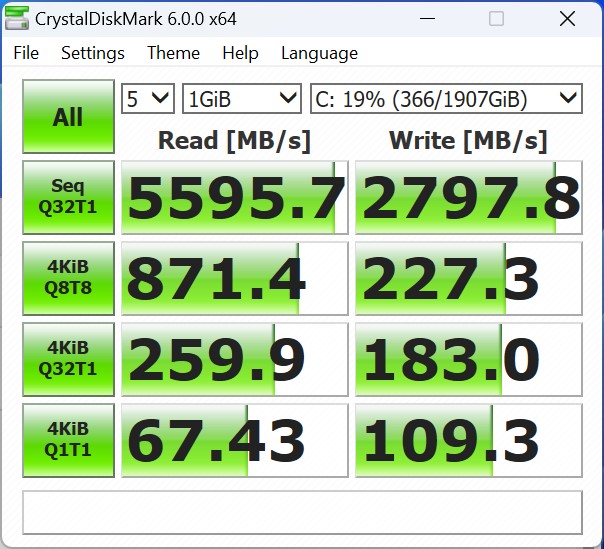This screenshot has height=549, width=604.
Task: Click the Read [MB/s] column header
Action: [x=234, y=140]
